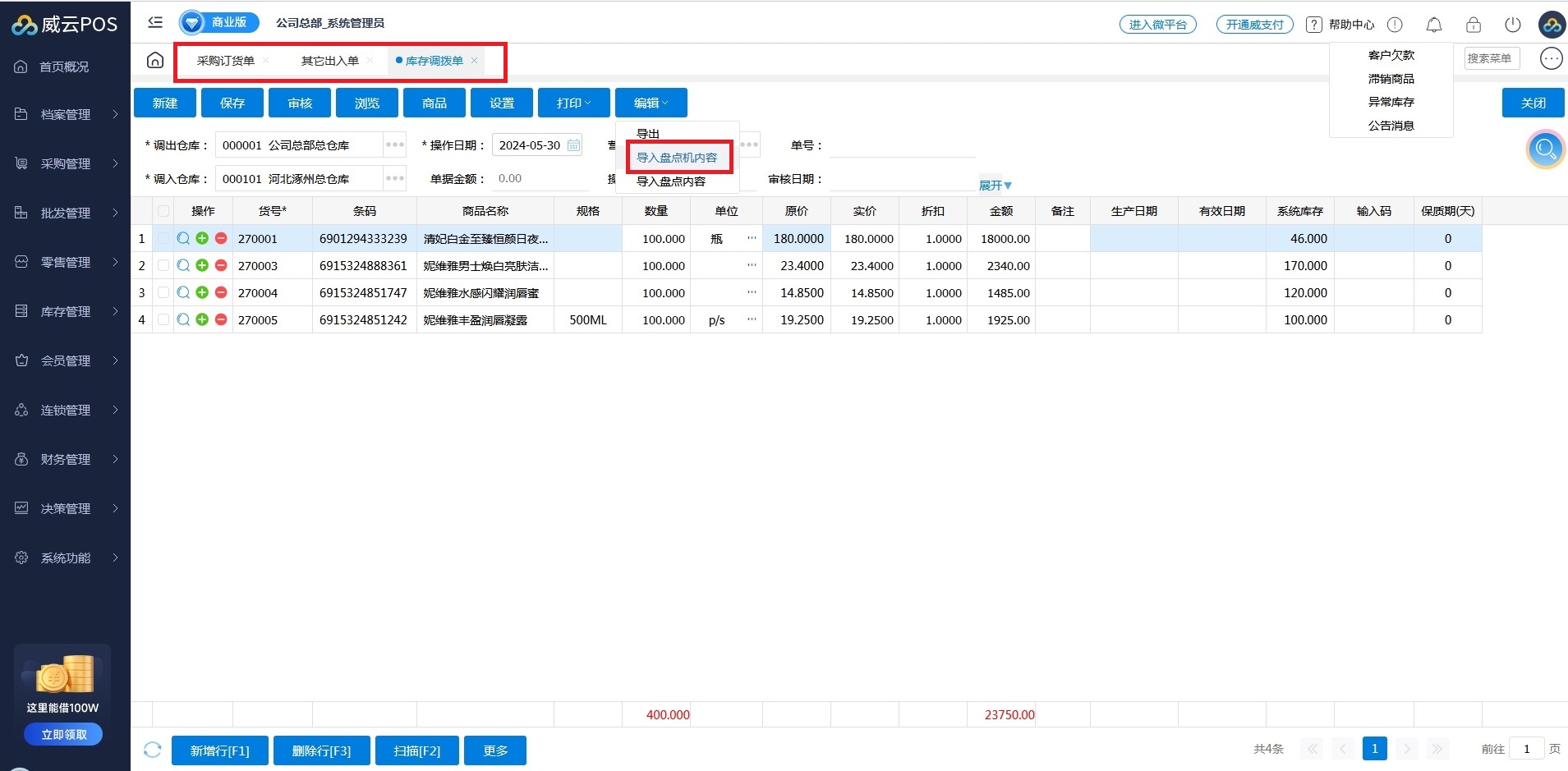Image resolution: width=1568 pixels, height=771 pixels.
Task: Click the 保存 button
Action: 232,103
